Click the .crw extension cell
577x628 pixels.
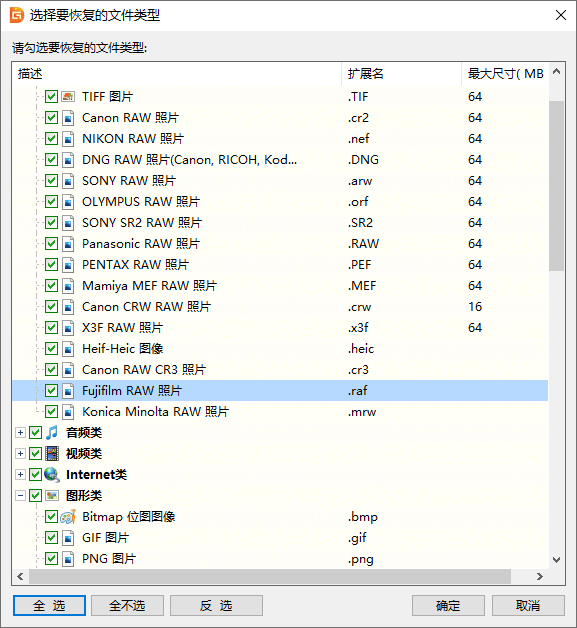pyautogui.click(x=359, y=307)
